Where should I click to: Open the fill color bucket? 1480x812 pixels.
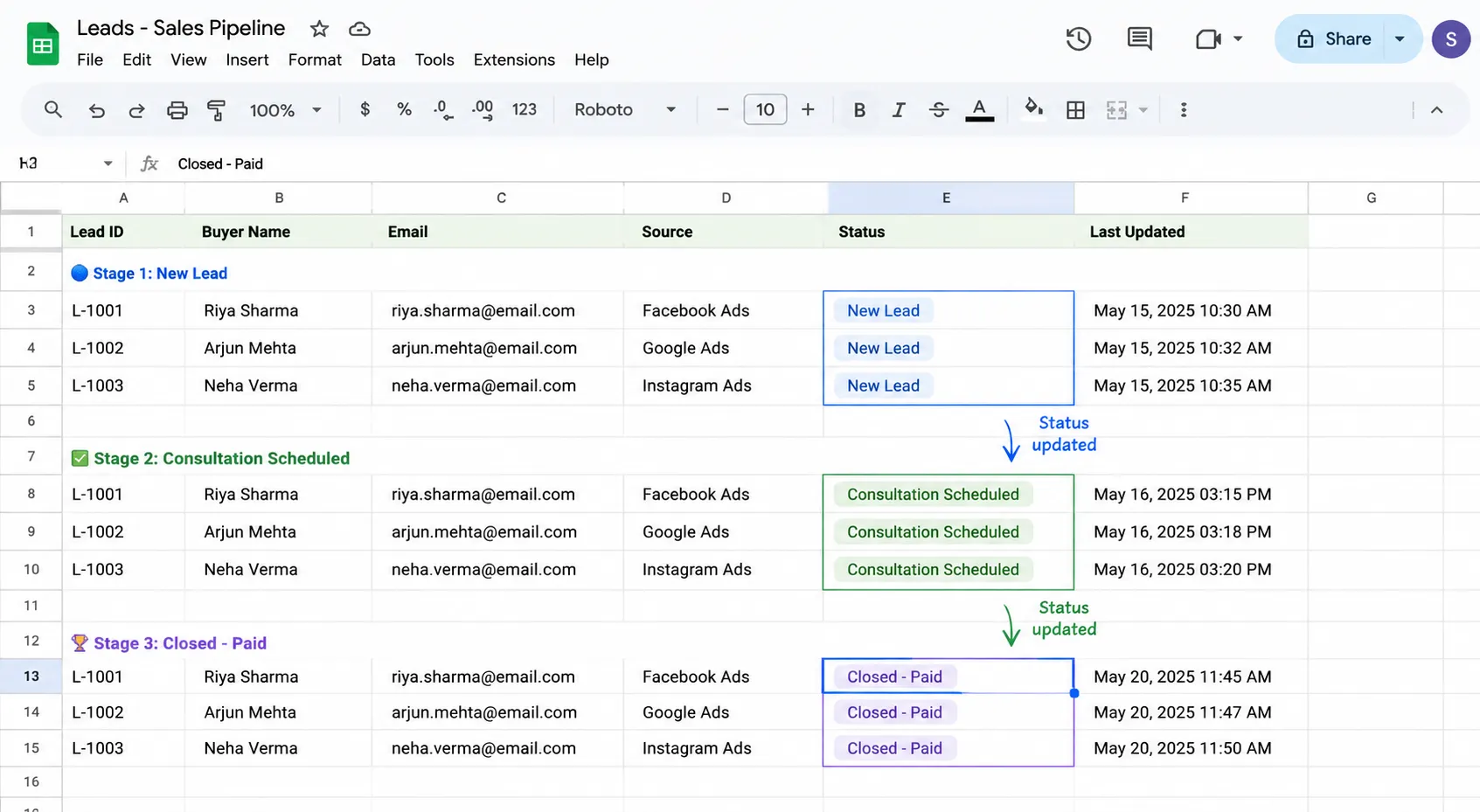[1033, 108]
